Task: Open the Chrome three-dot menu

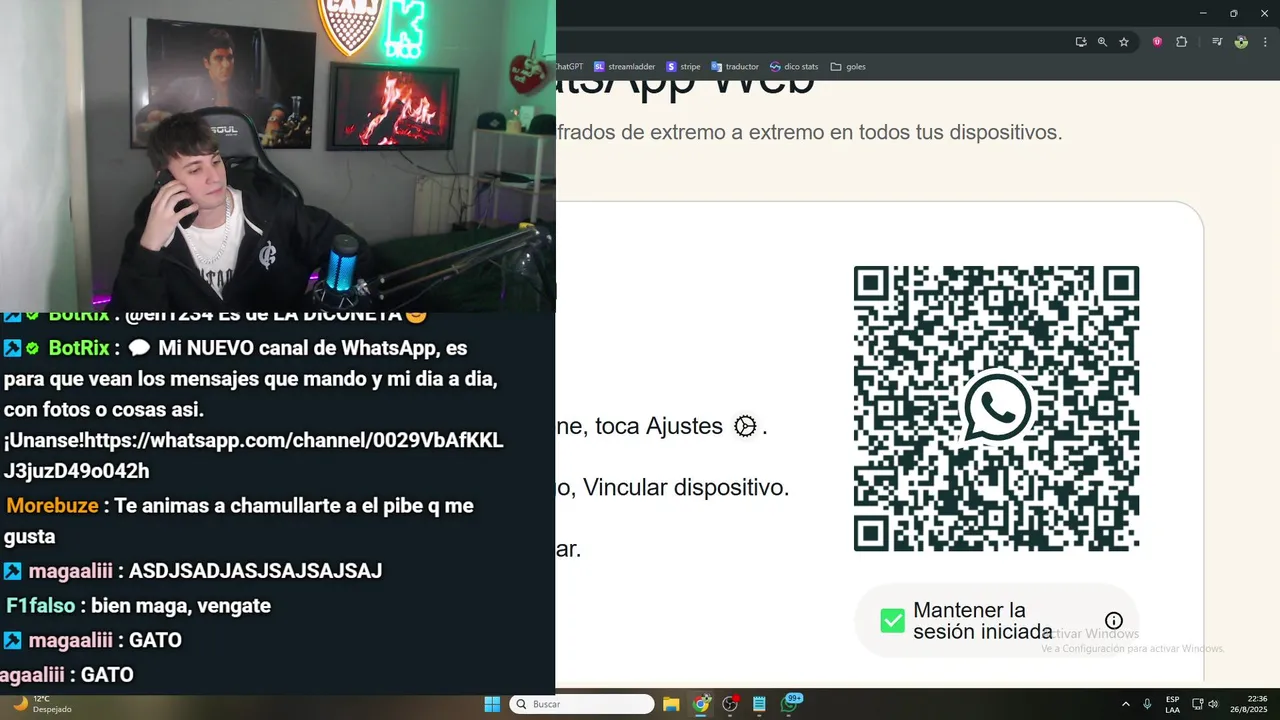Action: [x=1265, y=42]
